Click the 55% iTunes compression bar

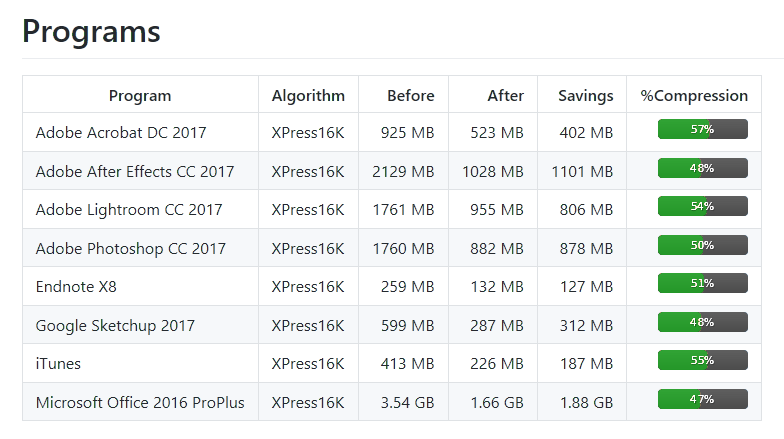tap(702, 360)
